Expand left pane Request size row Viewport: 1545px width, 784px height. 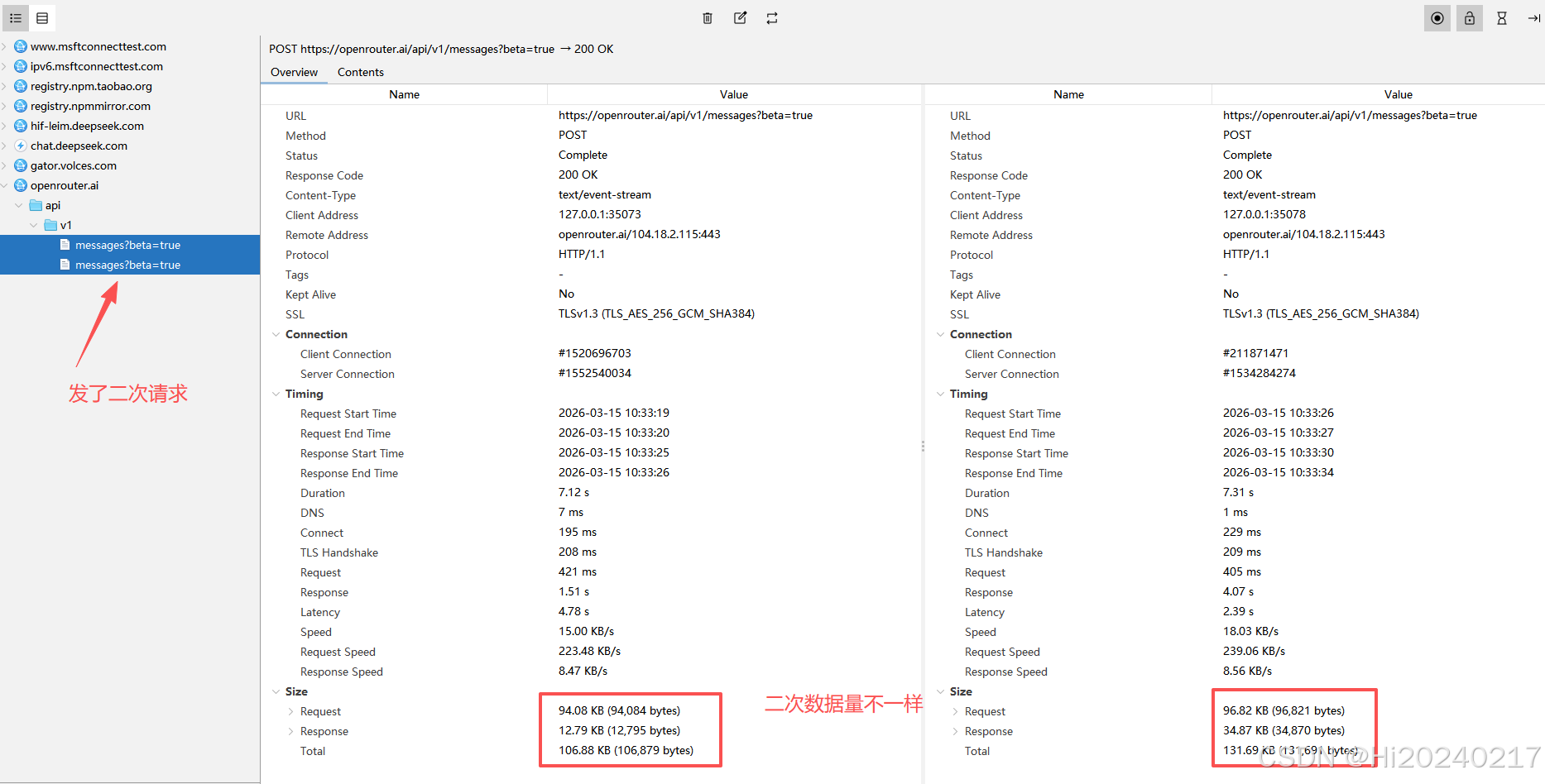click(x=290, y=711)
